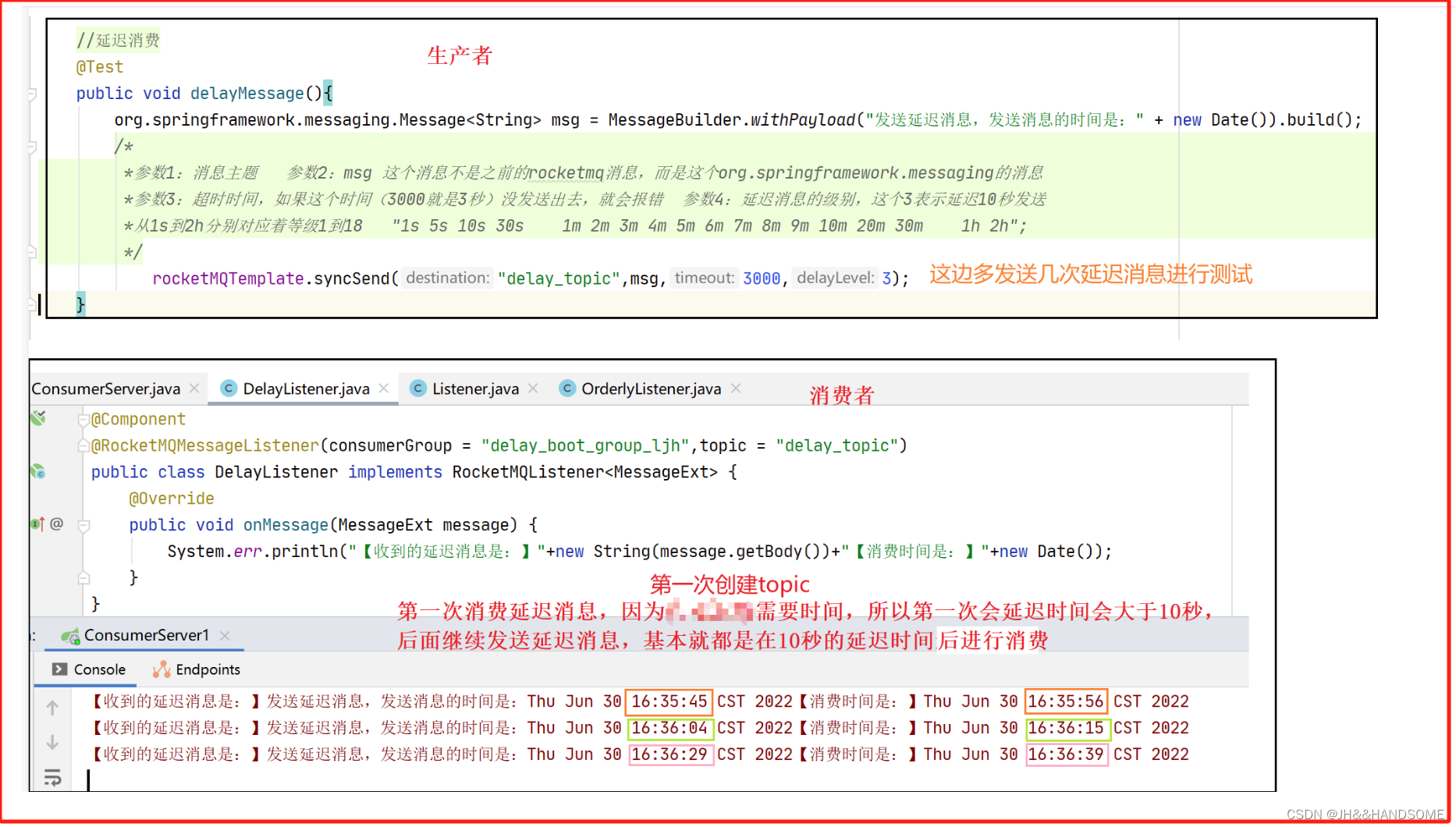Select the ConsumerServer1 run tab
Viewport: 1456px width, 827px height.
(146, 636)
